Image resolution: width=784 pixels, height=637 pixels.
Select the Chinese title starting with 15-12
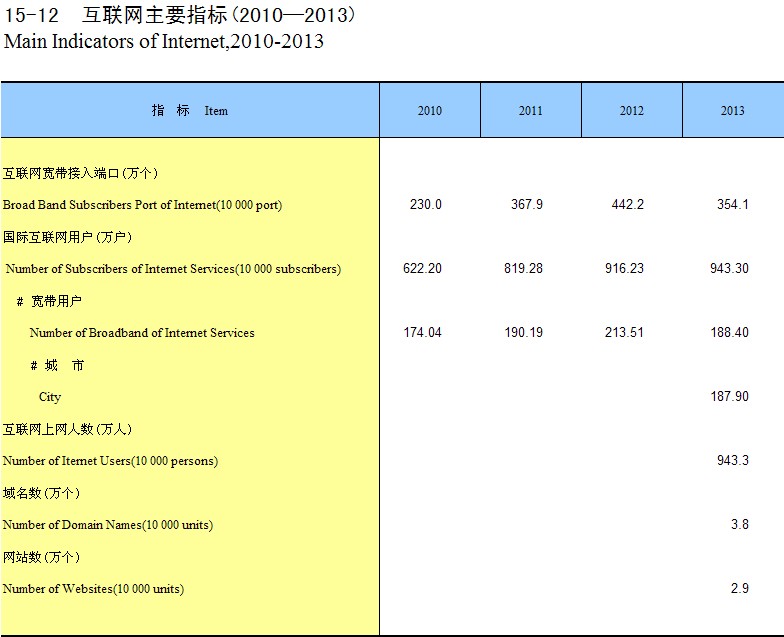180,16
